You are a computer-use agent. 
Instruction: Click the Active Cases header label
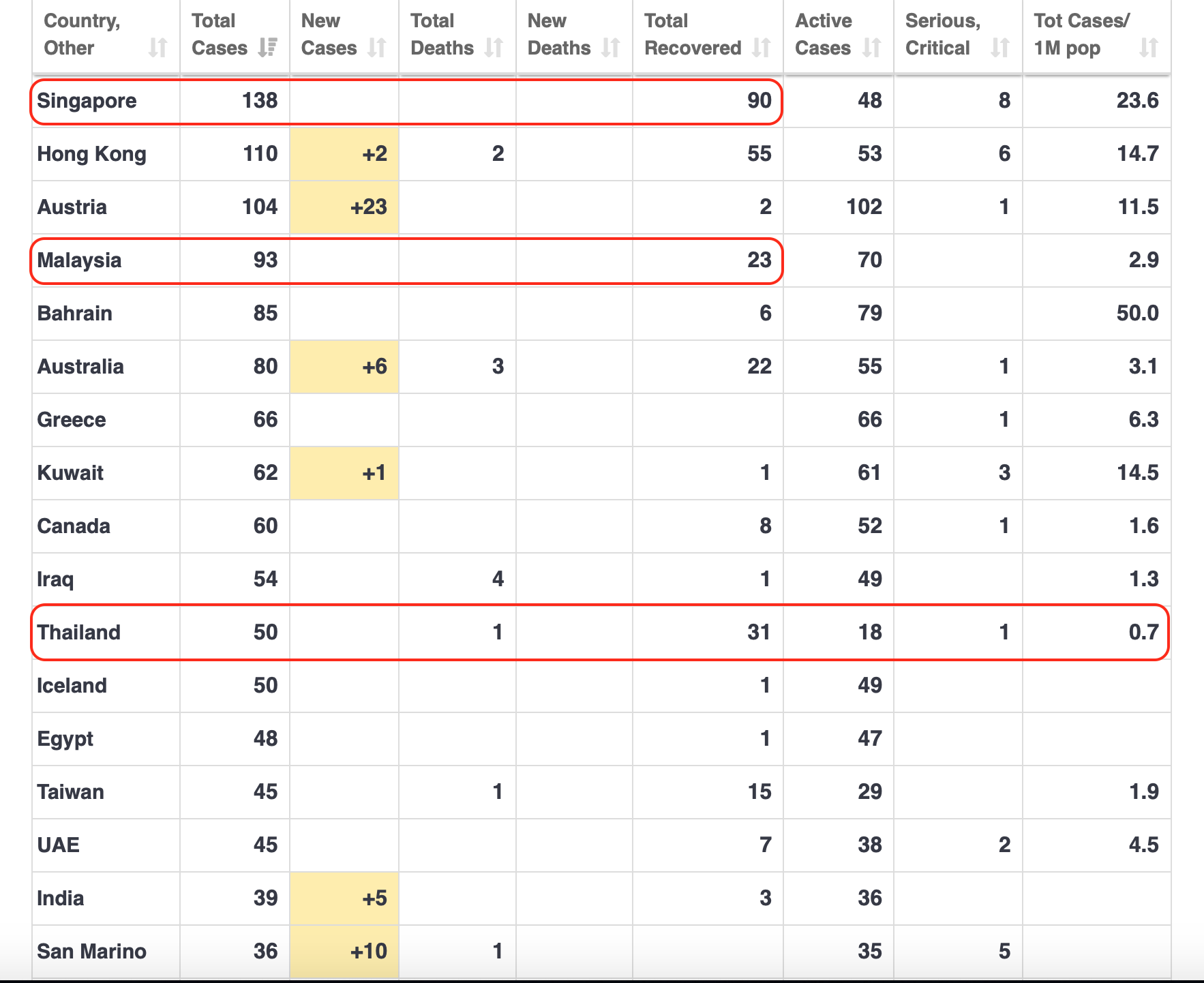[824, 35]
